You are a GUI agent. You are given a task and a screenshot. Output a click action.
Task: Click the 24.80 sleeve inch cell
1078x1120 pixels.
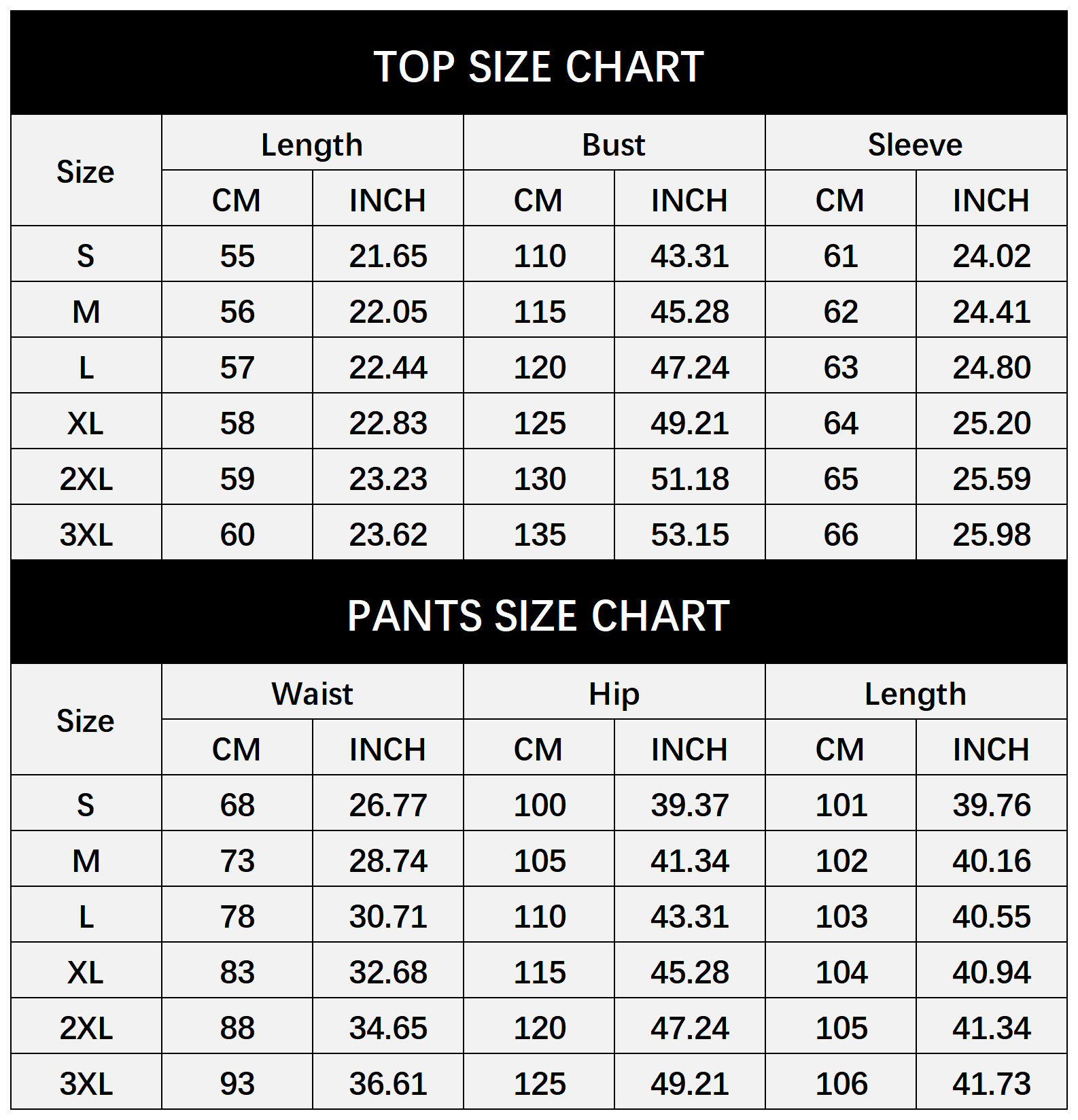click(992, 368)
